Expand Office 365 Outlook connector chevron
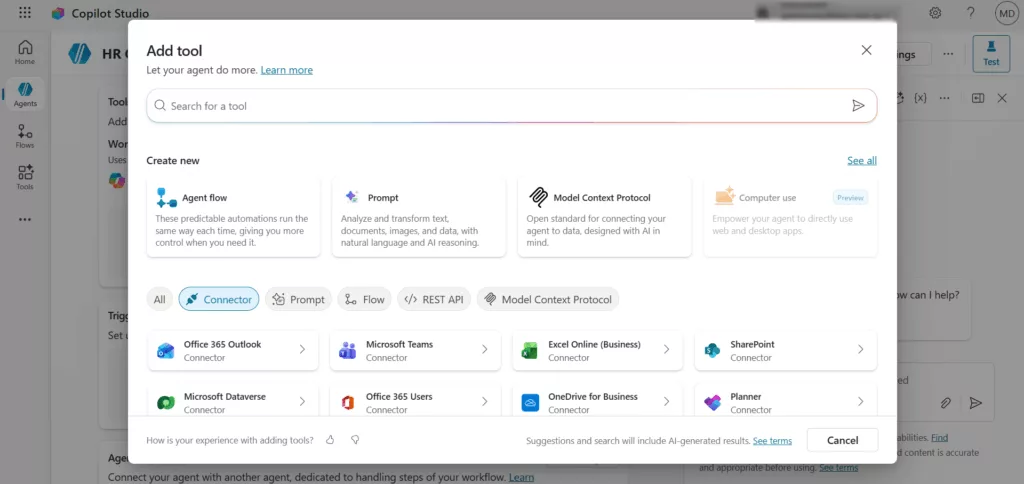1024x484 pixels. (302, 349)
